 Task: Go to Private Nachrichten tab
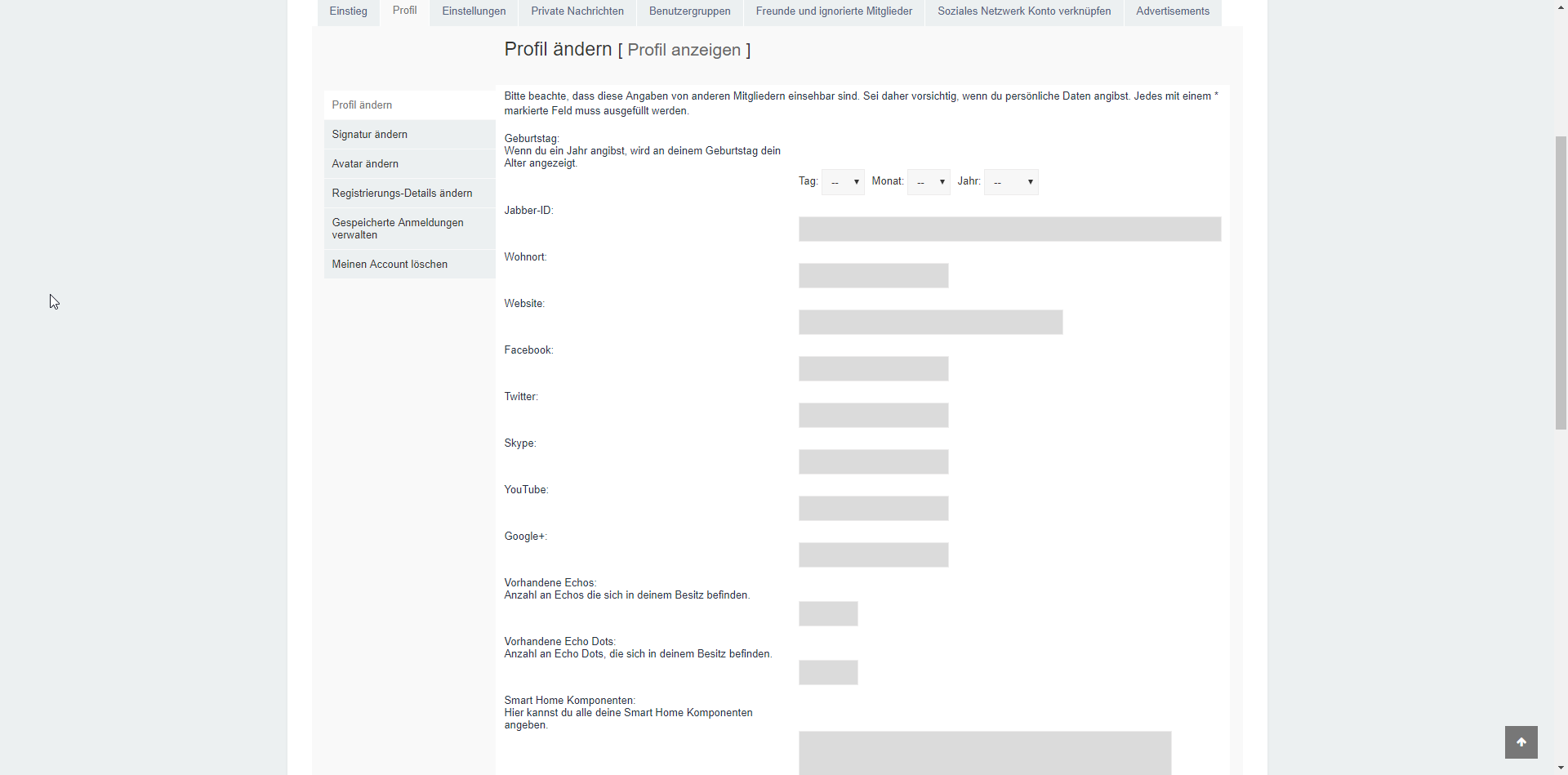[x=577, y=11]
